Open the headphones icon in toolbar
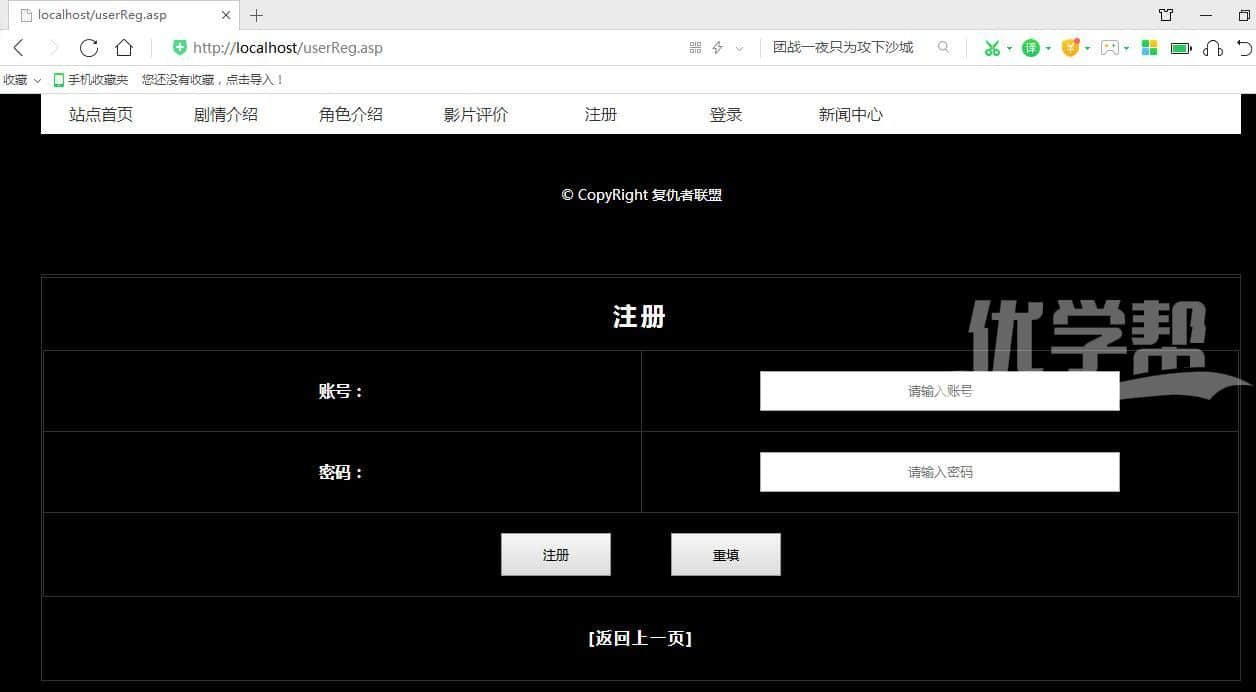This screenshot has width=1256, height=692. (1213, 48)
